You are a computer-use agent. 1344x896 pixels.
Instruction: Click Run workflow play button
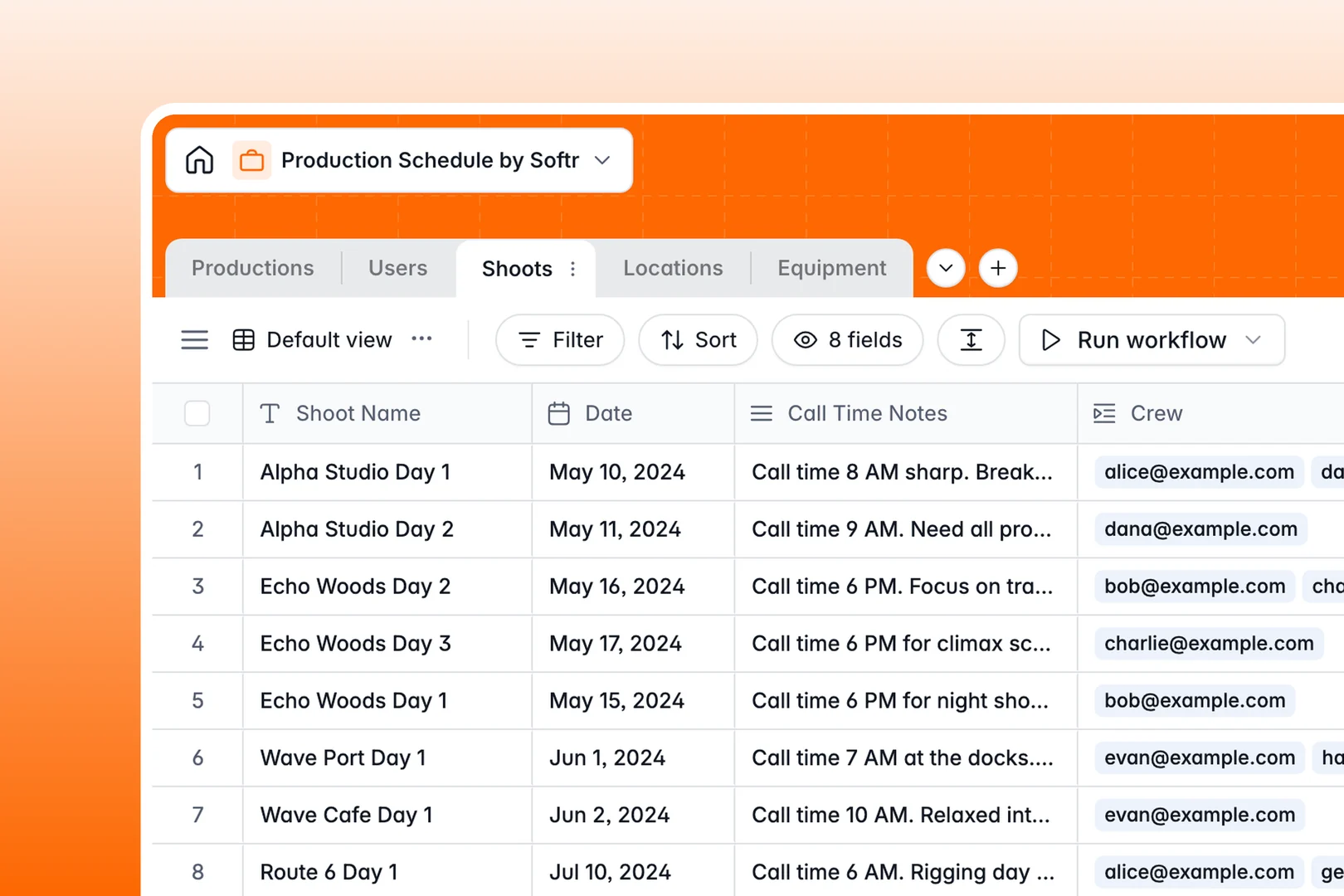(x=1050, y=340)
